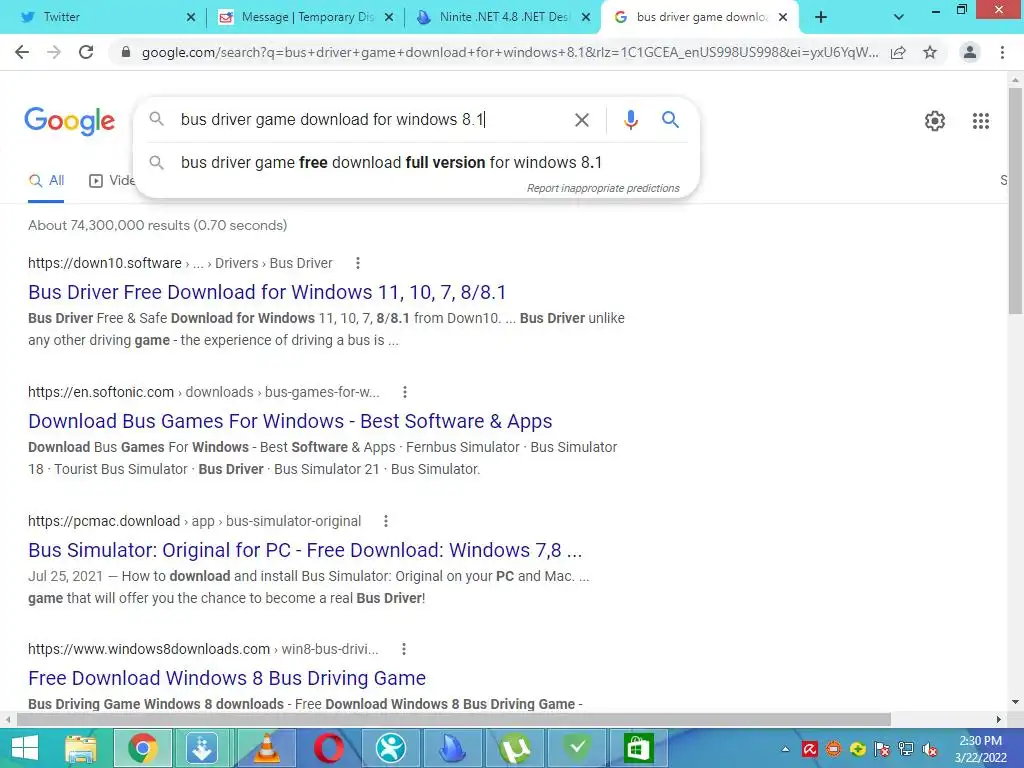Open Opera browser from the taskbar
Screen dimensions: 1024x768
click(x=328, y=748)
